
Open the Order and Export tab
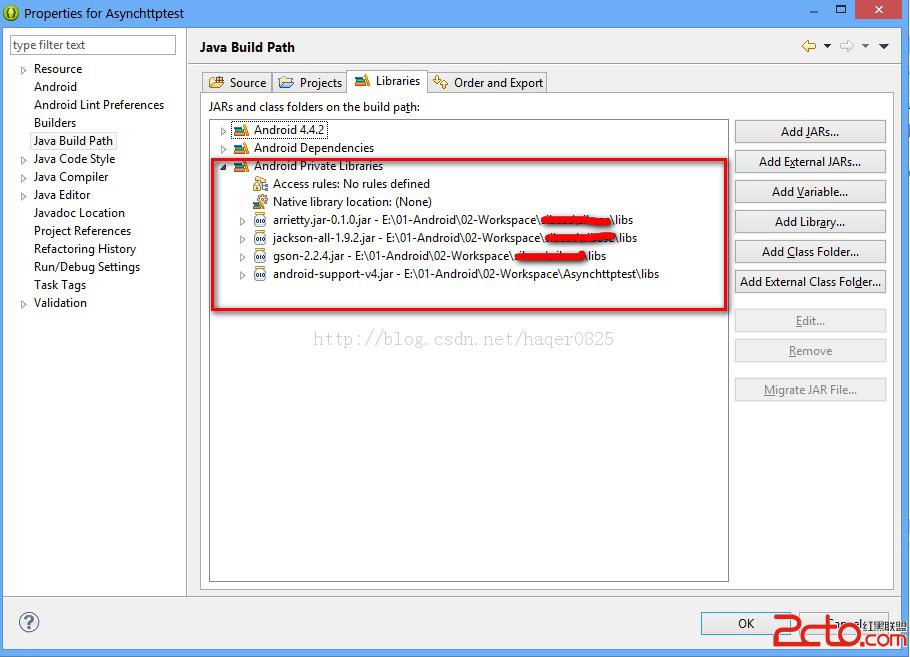(488, 82)
